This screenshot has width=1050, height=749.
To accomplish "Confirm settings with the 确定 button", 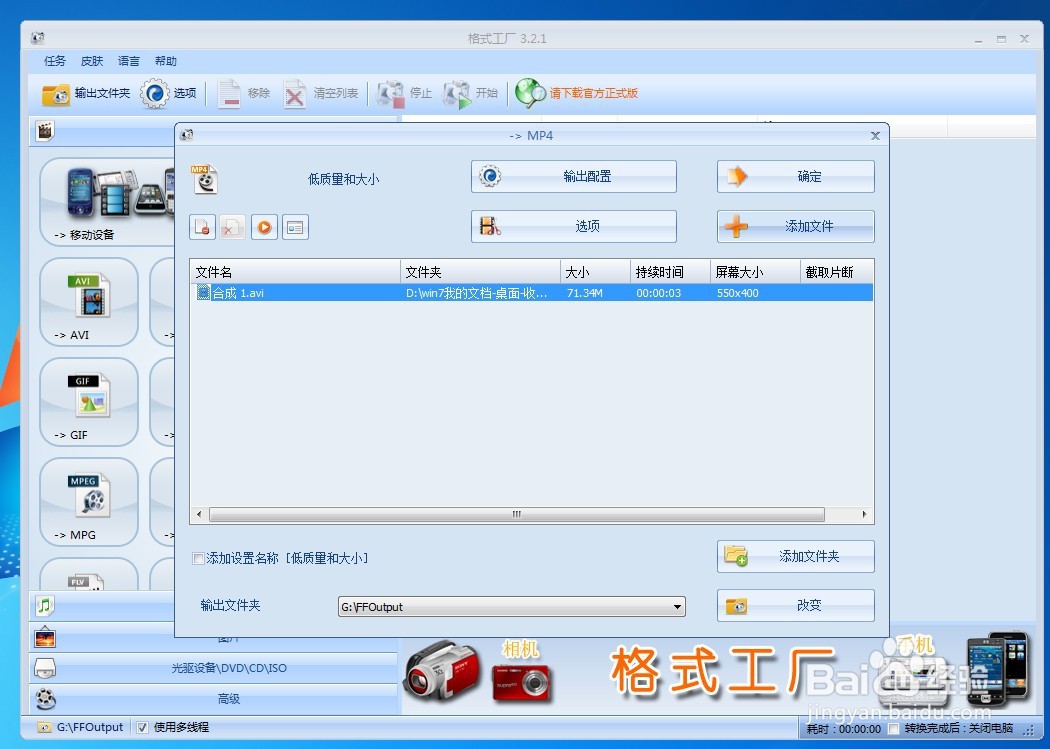I will (x=794, y=176).
